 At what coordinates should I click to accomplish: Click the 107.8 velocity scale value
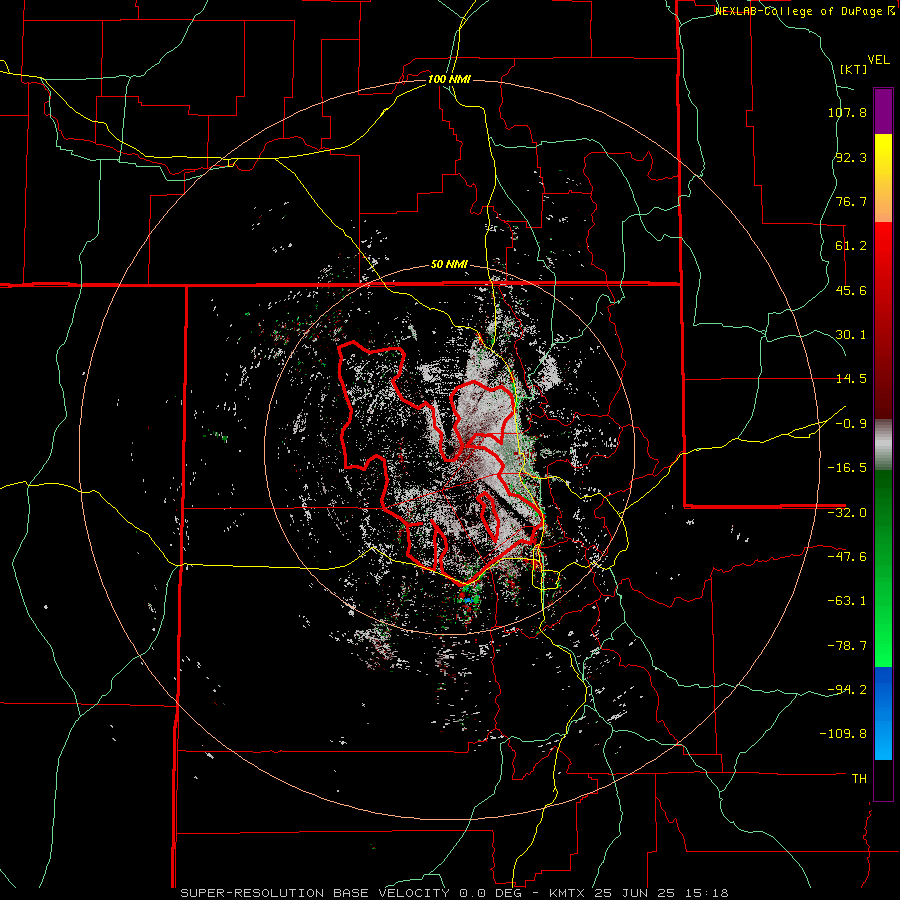point(847,112)
